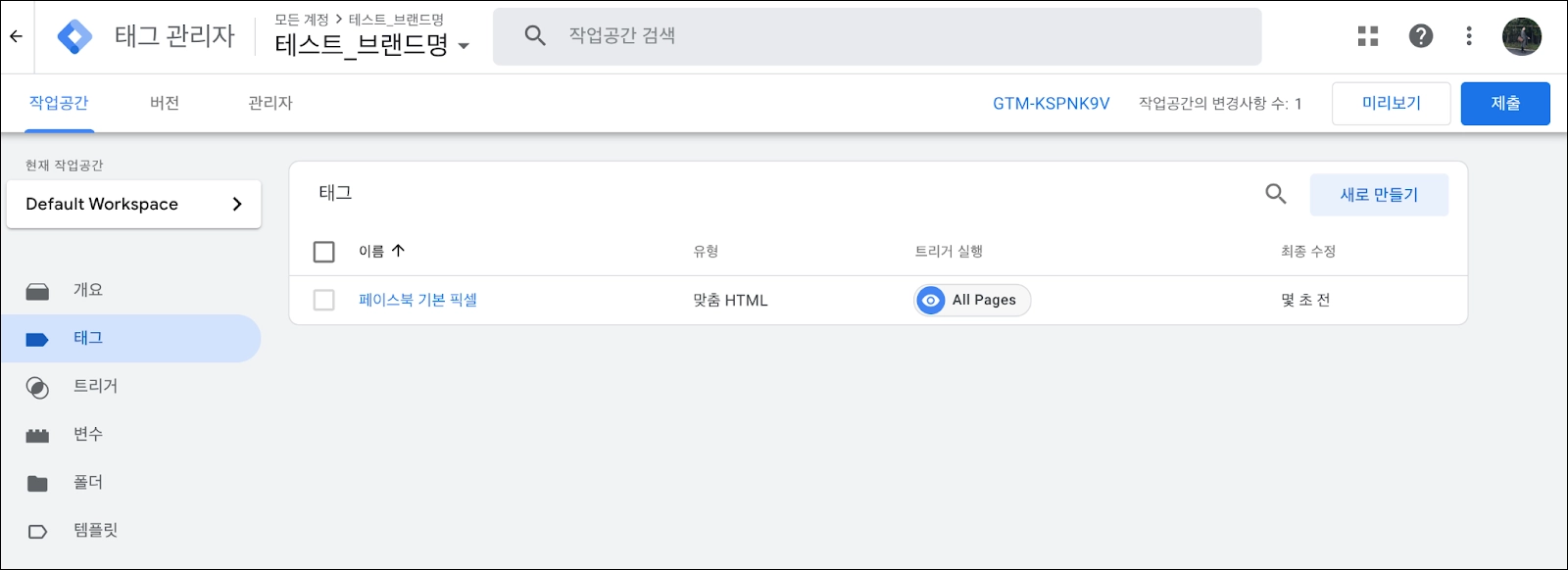Click the back arrow icon
Image resolution: width=1568 pixels, height=570 pixels.
pyautogui.click(x=17, y=36)
